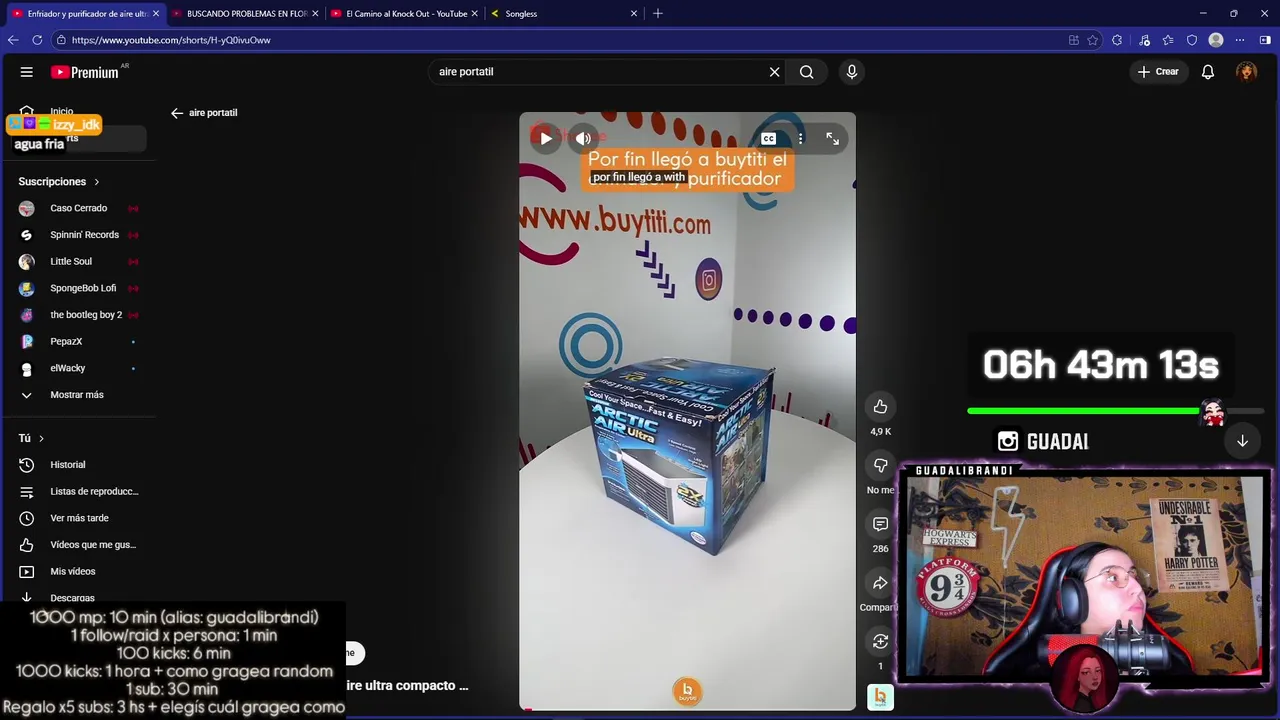Click the magnifying glass search button
This screenshot has width=1280, height=720.
806,72
